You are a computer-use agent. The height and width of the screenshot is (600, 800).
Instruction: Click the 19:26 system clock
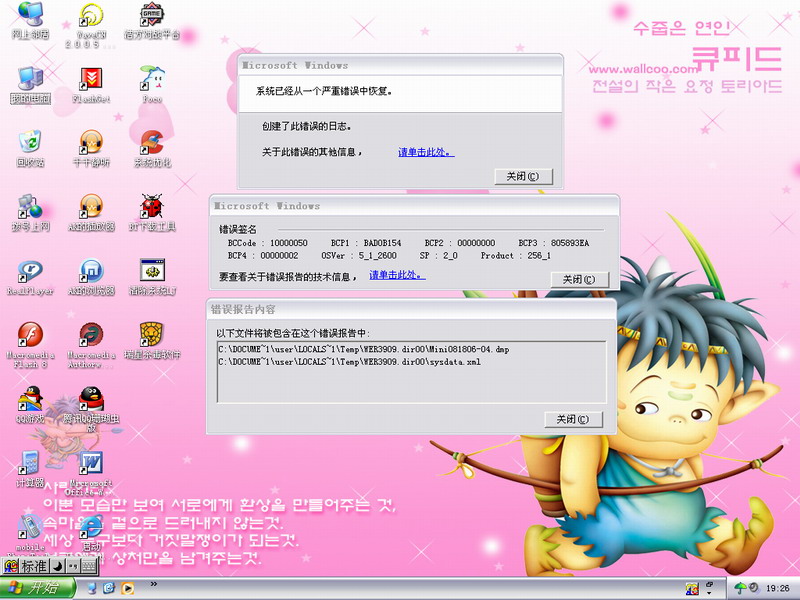point(778,588)
